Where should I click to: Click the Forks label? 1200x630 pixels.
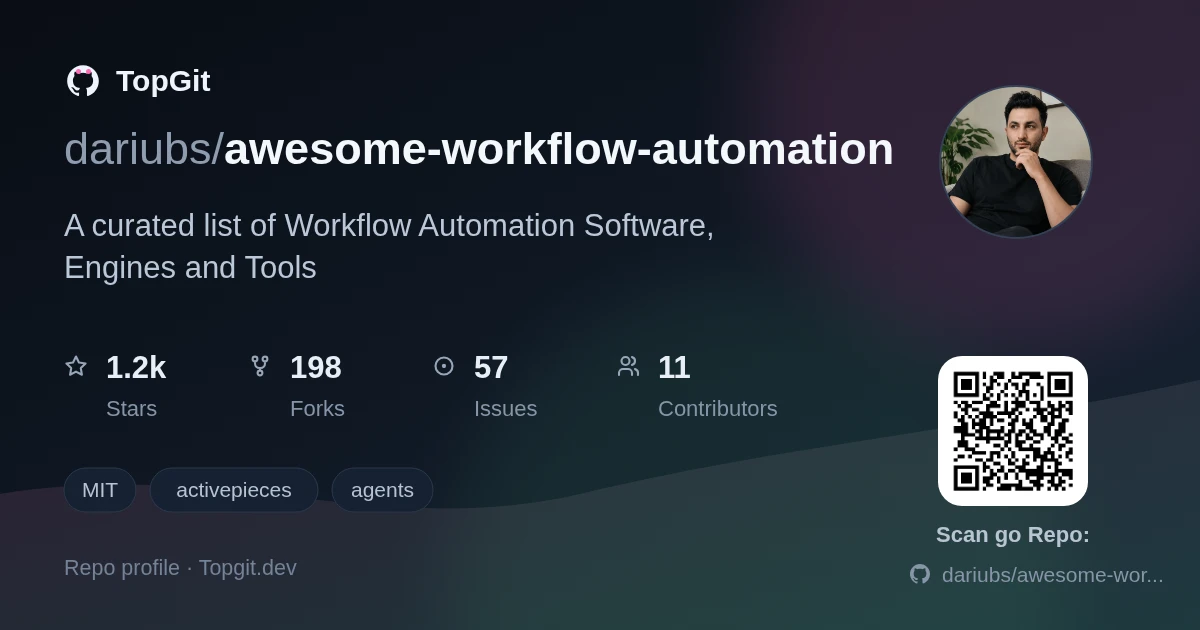pos(317,409)
